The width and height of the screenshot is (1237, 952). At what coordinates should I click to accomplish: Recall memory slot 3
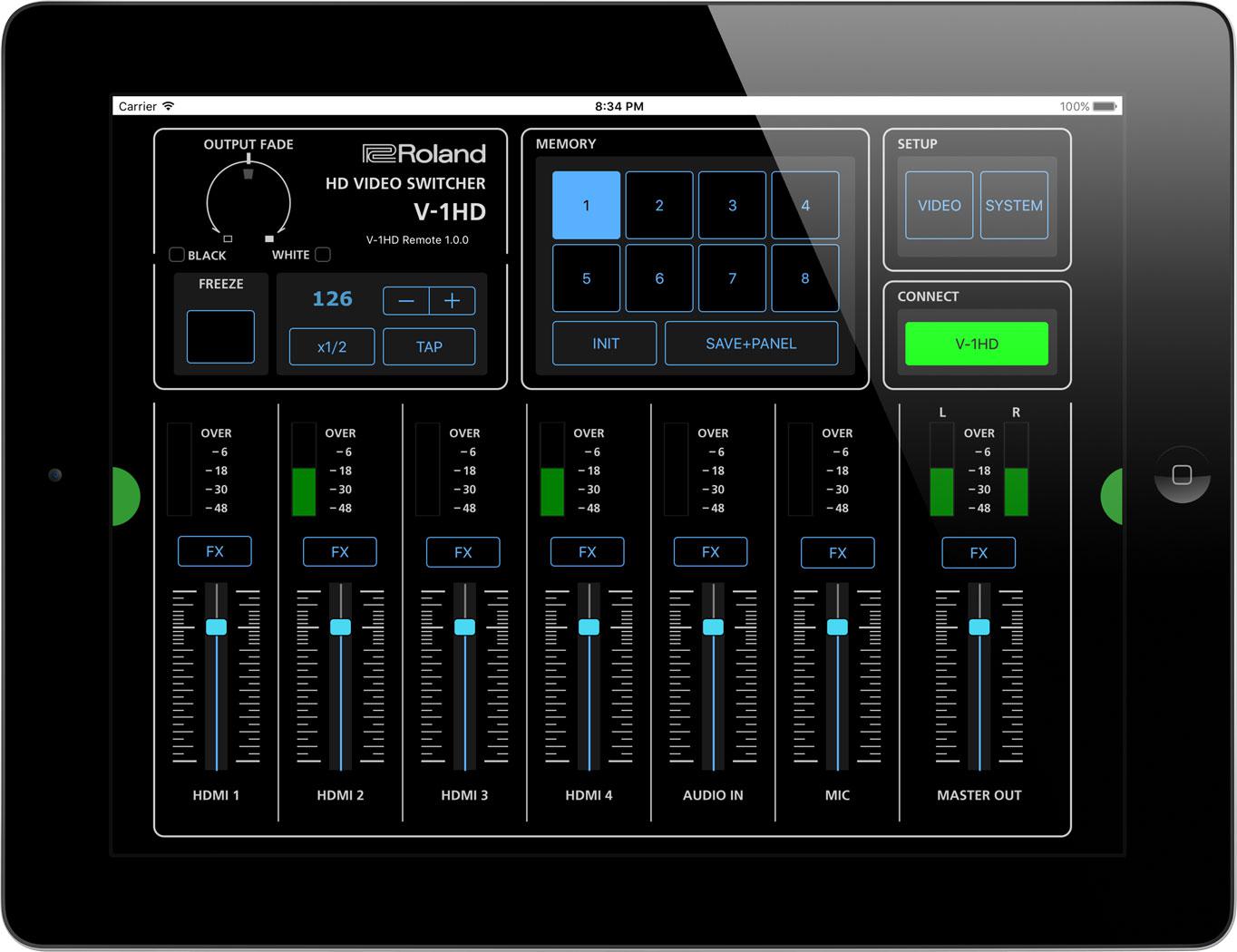click(x=732, y=205)
